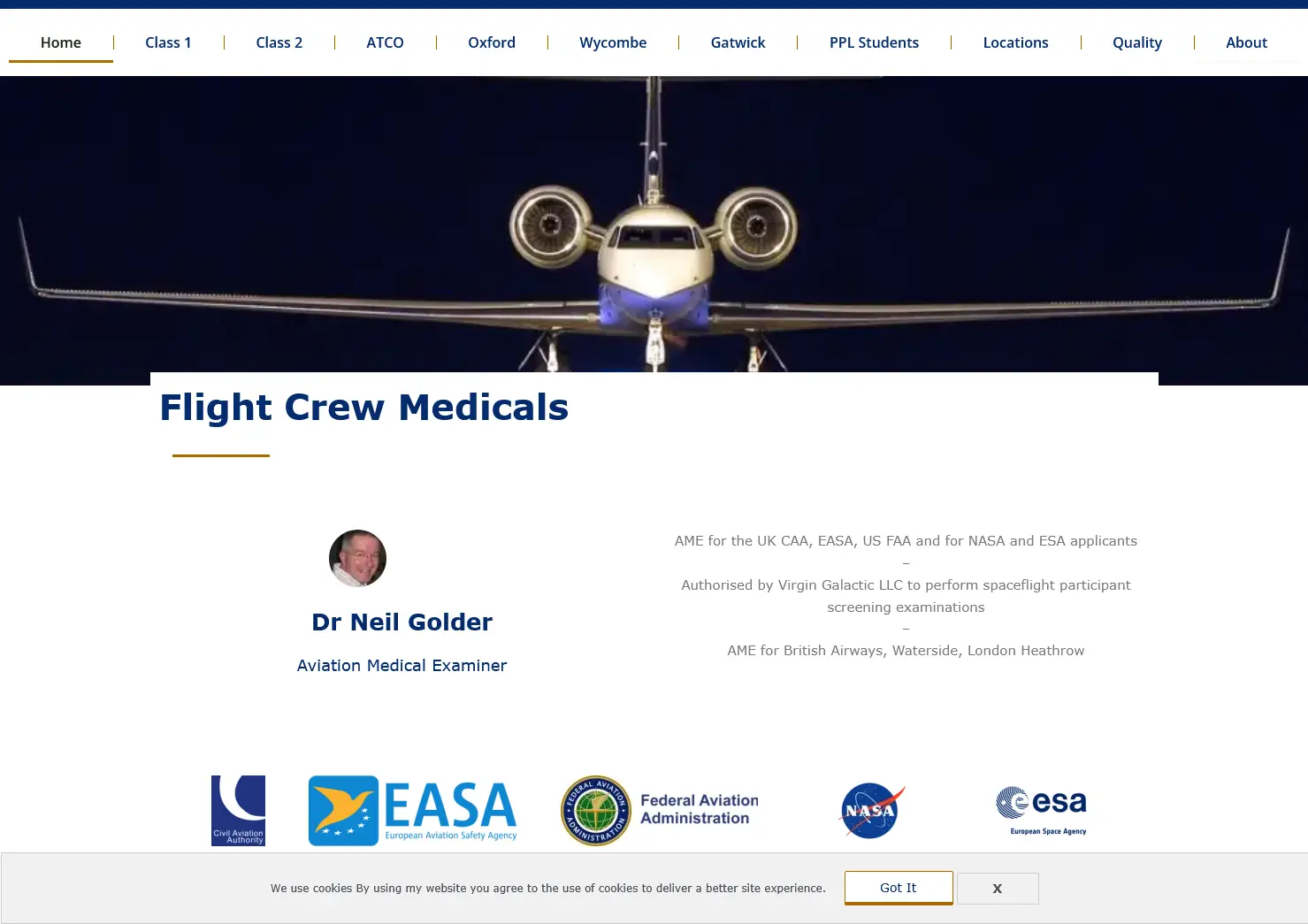Click the EASA logo

tap(412, 810)
